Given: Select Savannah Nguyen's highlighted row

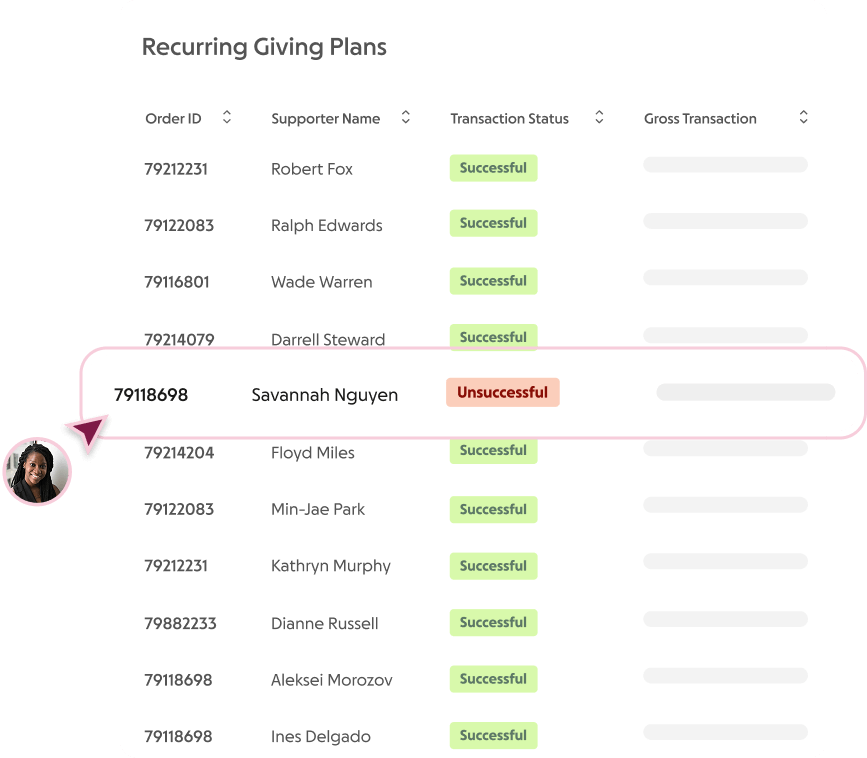Looking at the screenshot, I should tap(470, 394).
